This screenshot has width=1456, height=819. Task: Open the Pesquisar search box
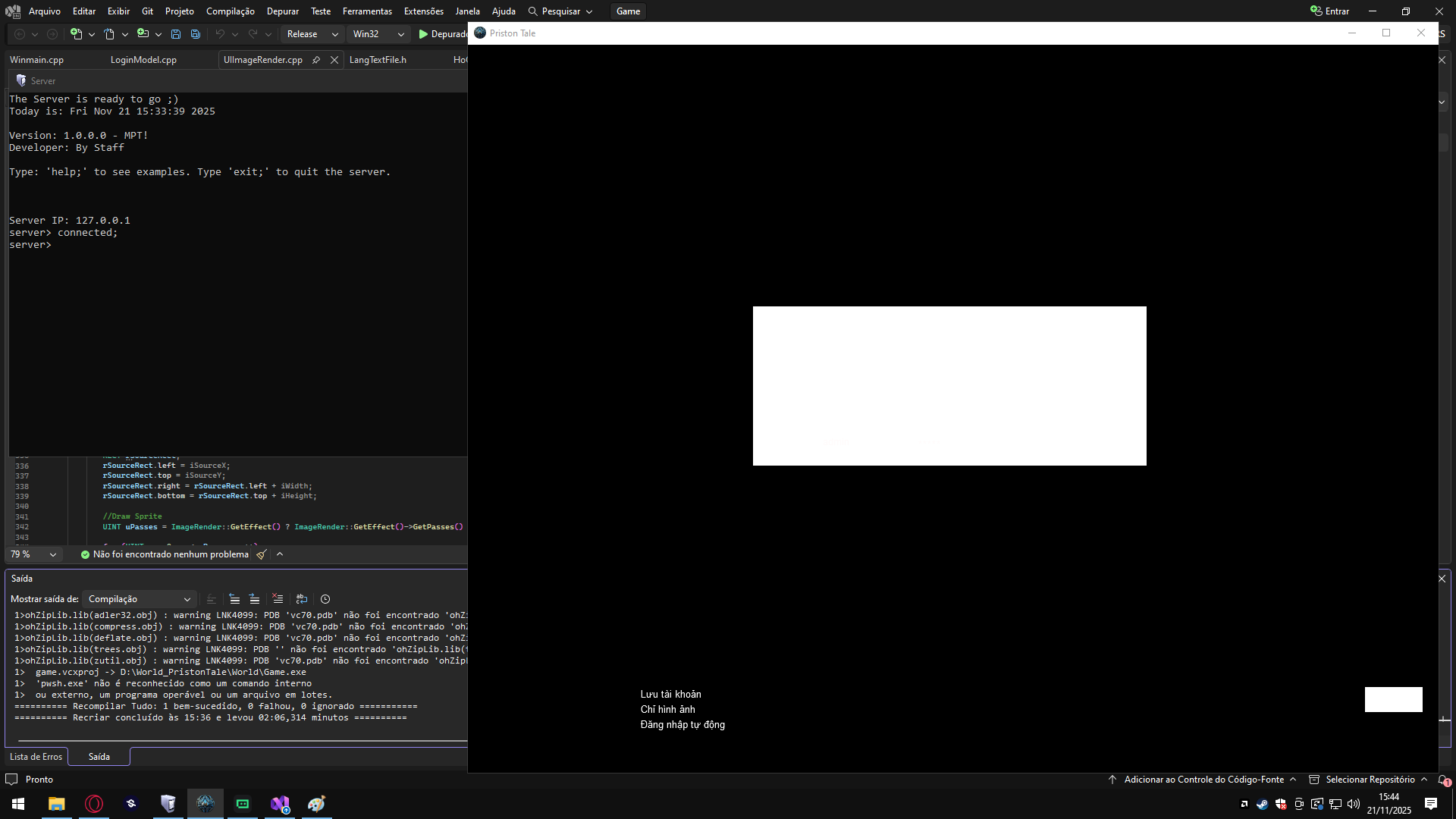[x=560, y=11]
